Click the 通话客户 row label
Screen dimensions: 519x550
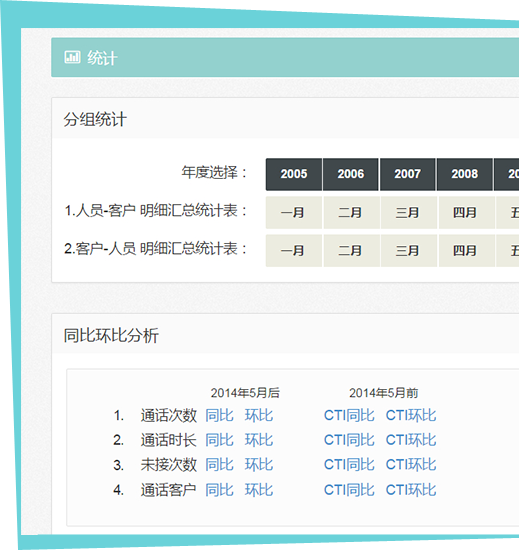pyautogui.click(x=169, y=490)
